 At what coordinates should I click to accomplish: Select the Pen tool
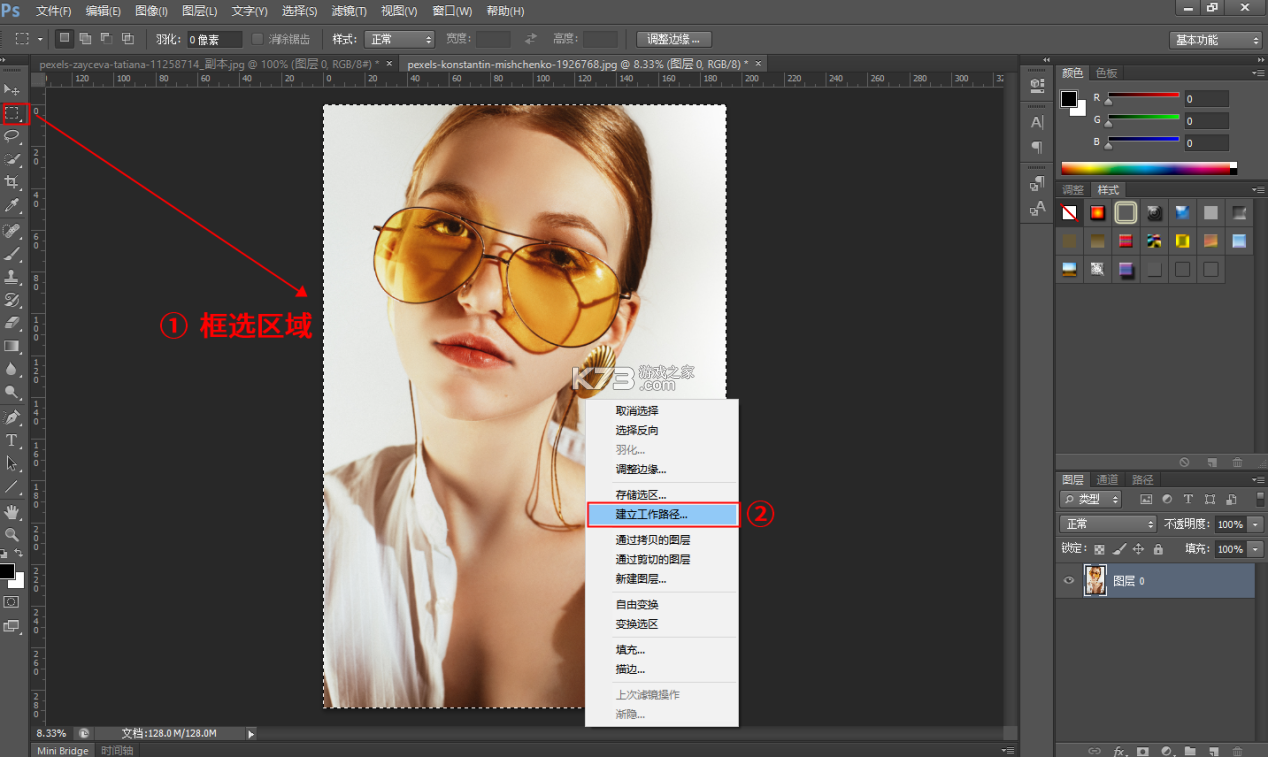point(12,417)
